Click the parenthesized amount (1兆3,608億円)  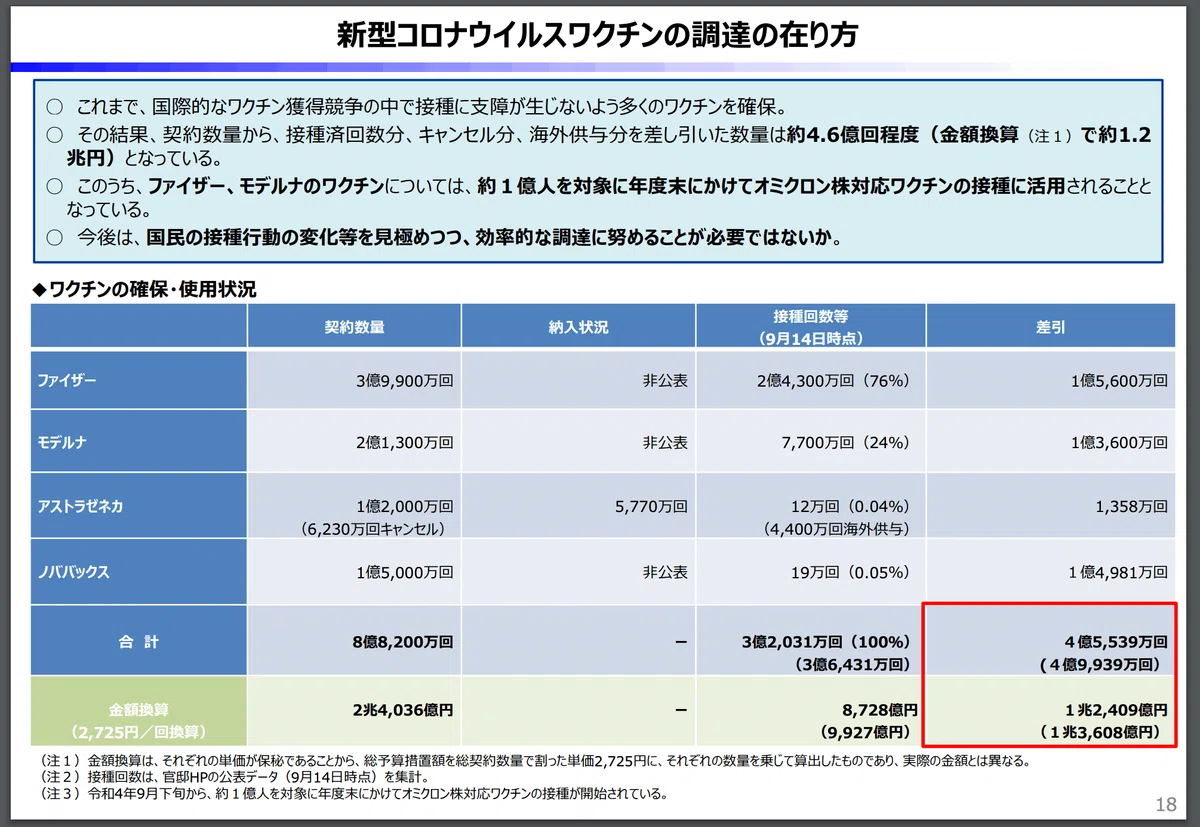[x=1098, y=732]
